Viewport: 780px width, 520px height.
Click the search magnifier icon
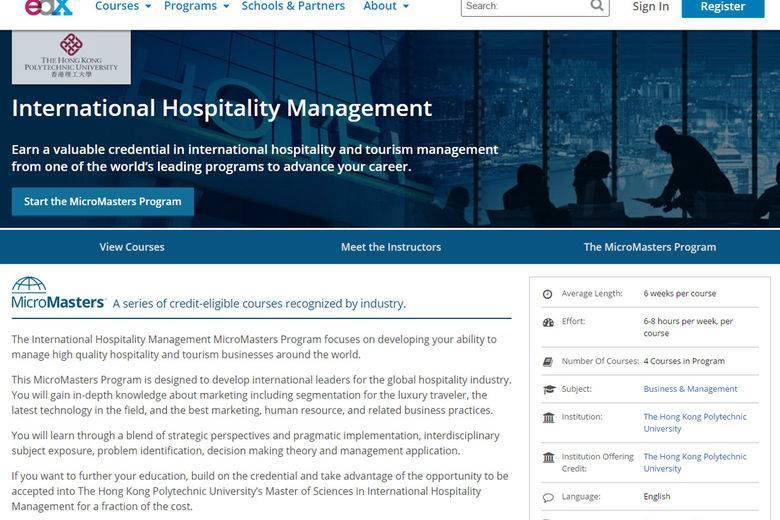[x=597, y=6]
